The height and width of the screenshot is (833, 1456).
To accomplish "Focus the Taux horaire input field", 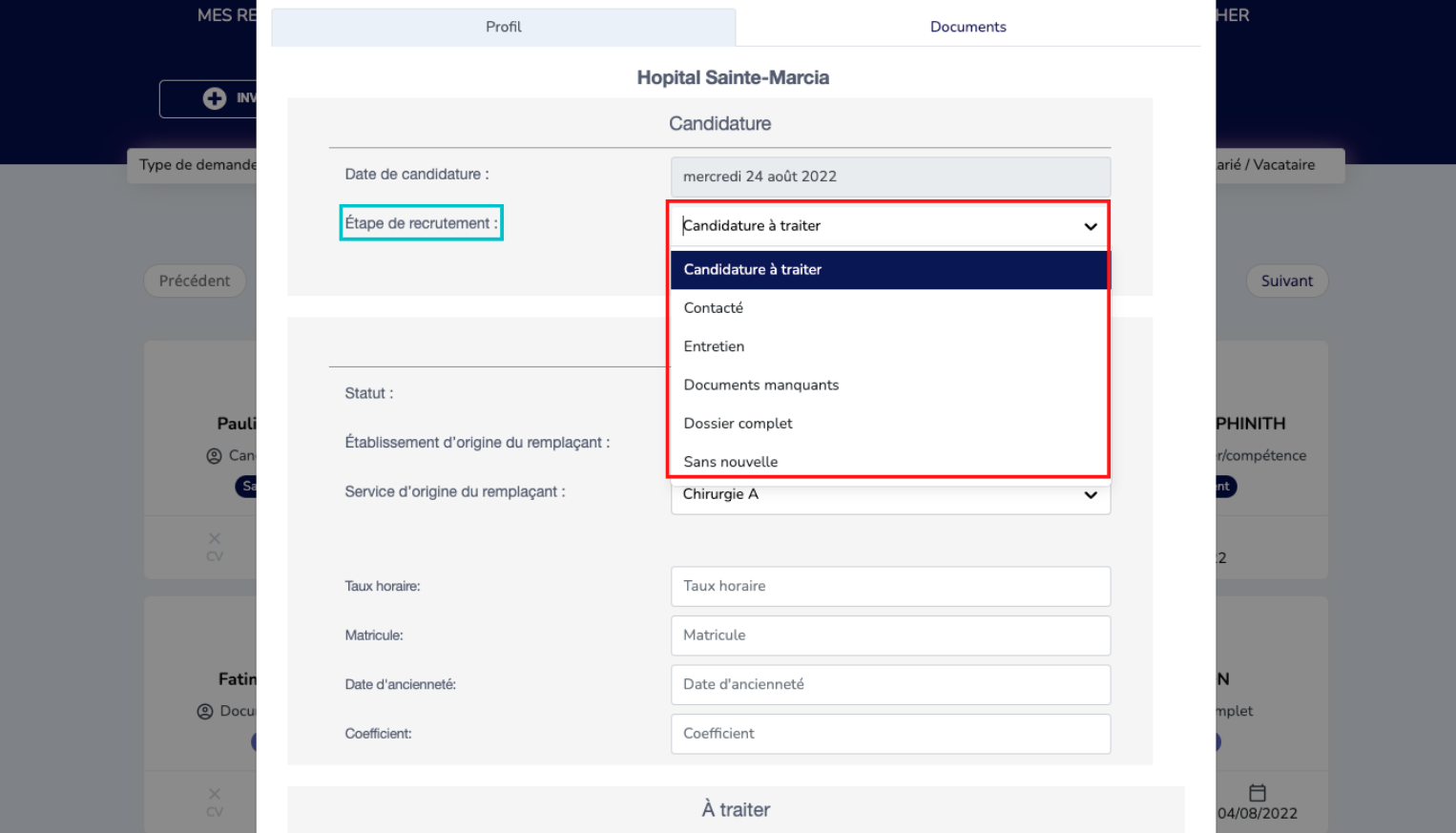I will pyautogui.click(x=889, y=586).
